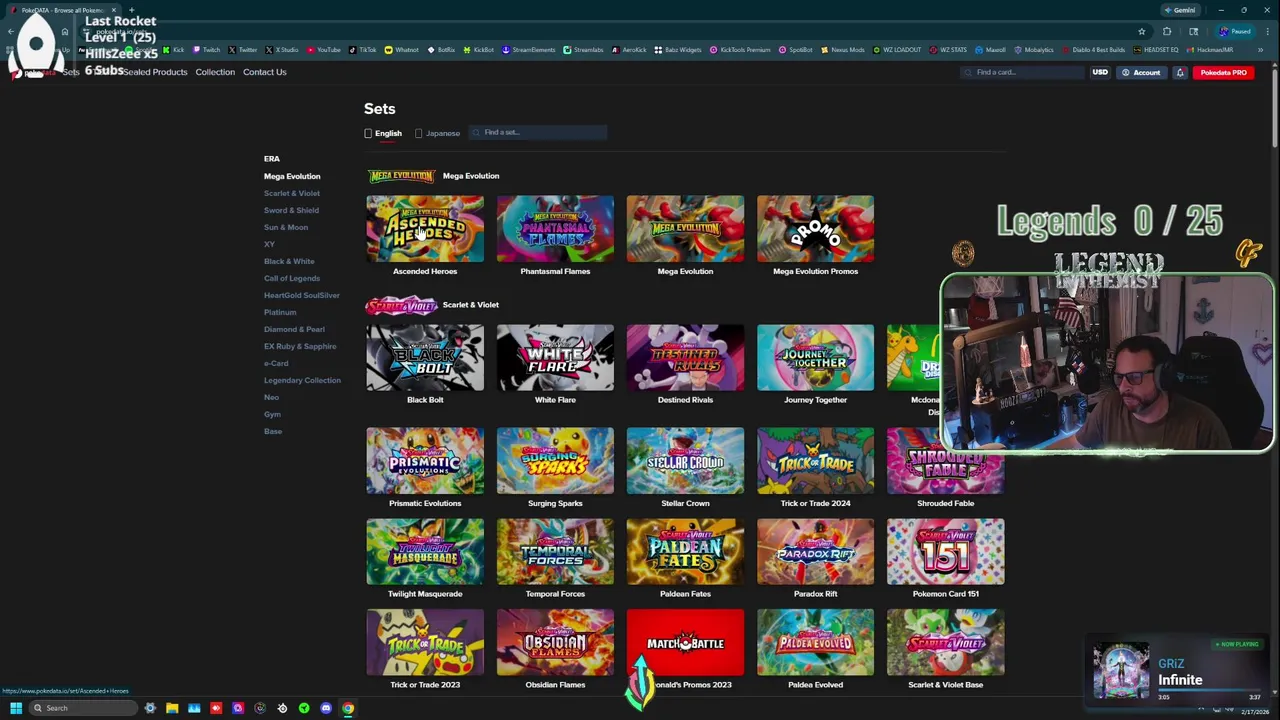Click the Gemini button in Chrome

(1180, 10)
